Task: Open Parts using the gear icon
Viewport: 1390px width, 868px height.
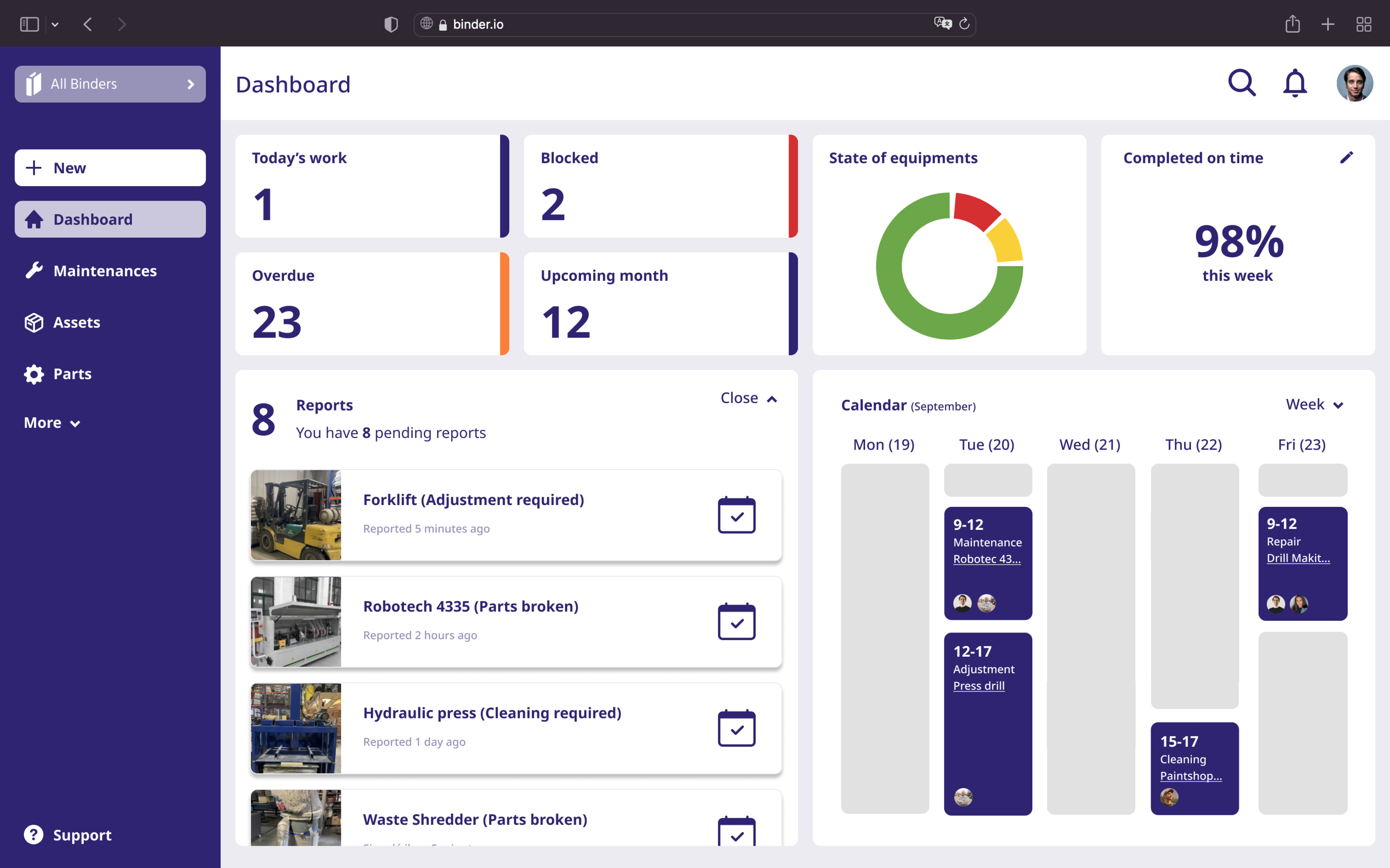Action: coord(34,374)
